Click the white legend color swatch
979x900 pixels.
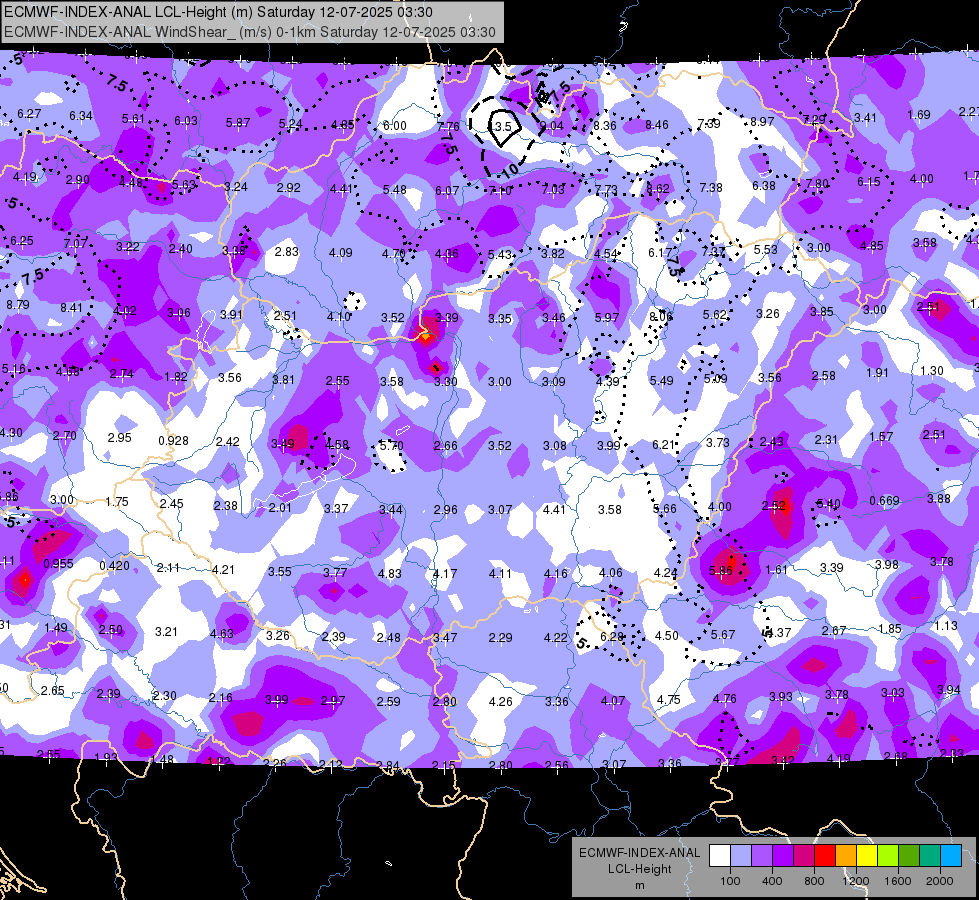coord(720,856)
